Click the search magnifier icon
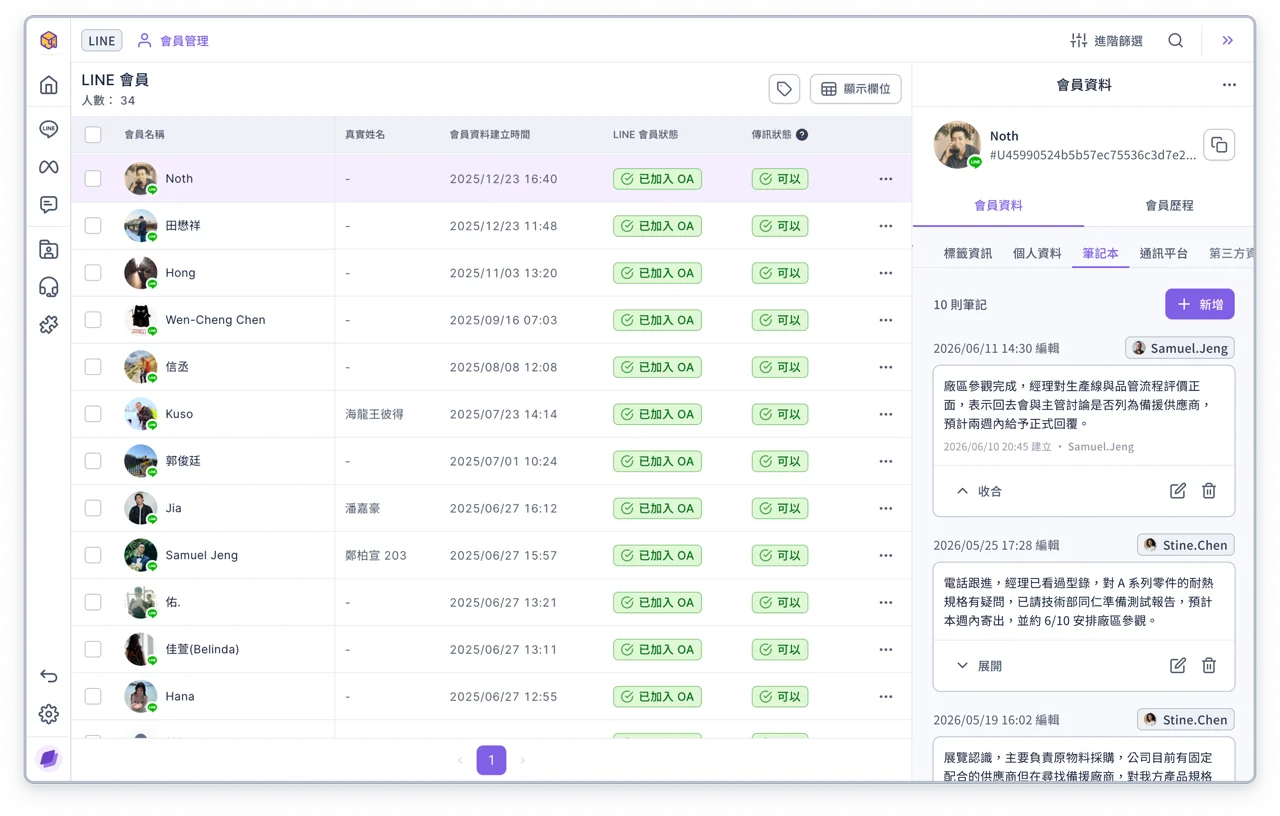 (x=1176, y=41)
